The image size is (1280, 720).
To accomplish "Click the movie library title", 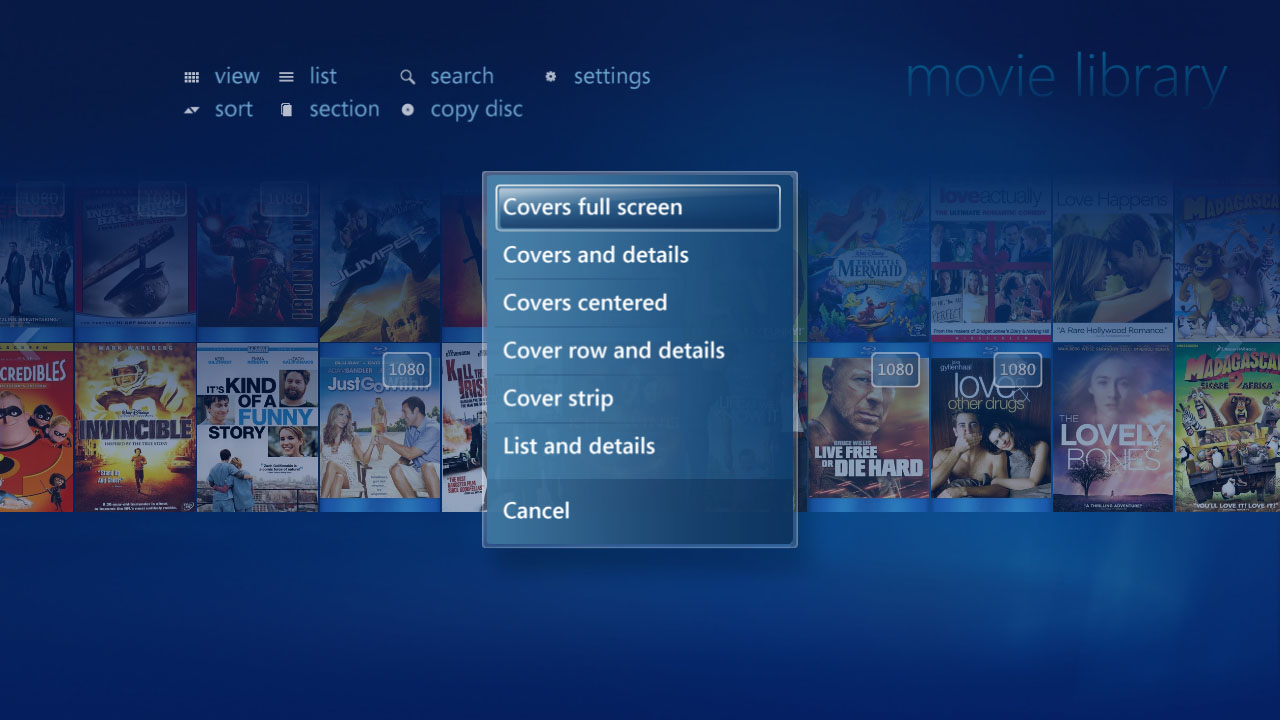I will [x=1066, y=79].
